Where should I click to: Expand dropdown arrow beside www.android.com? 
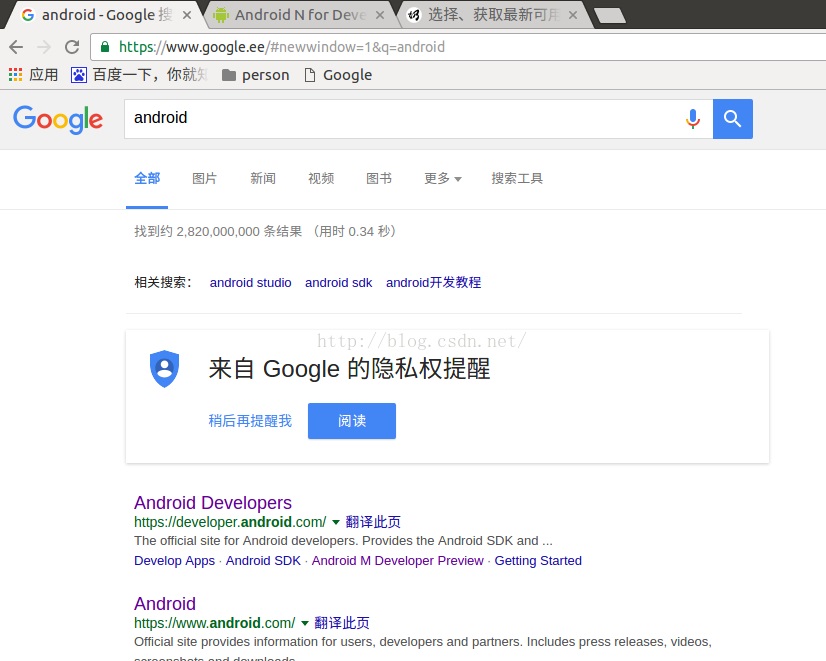[x=304, y=624]
